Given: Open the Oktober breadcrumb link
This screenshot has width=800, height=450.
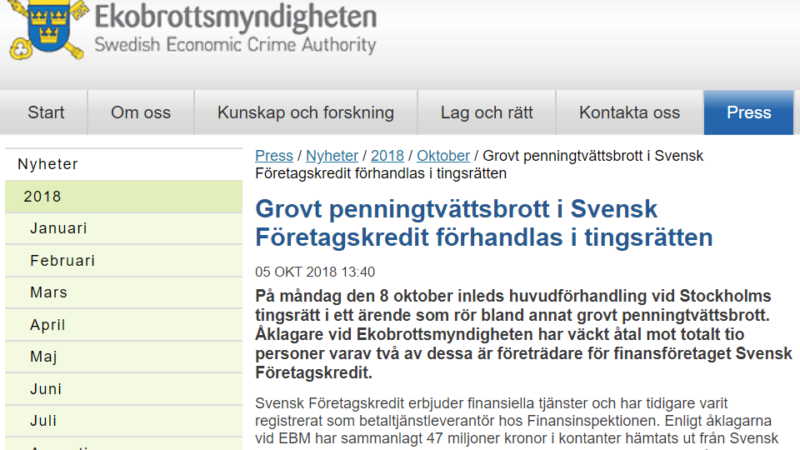Looking at the screenshot, I should [x=443, y=156].
